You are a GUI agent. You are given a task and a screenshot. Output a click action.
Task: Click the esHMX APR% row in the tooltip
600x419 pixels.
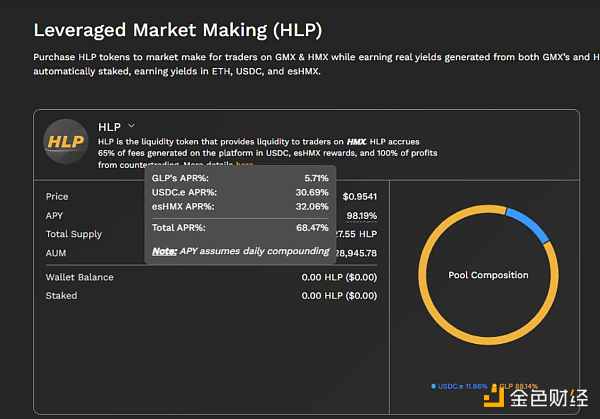click(240, 207)
